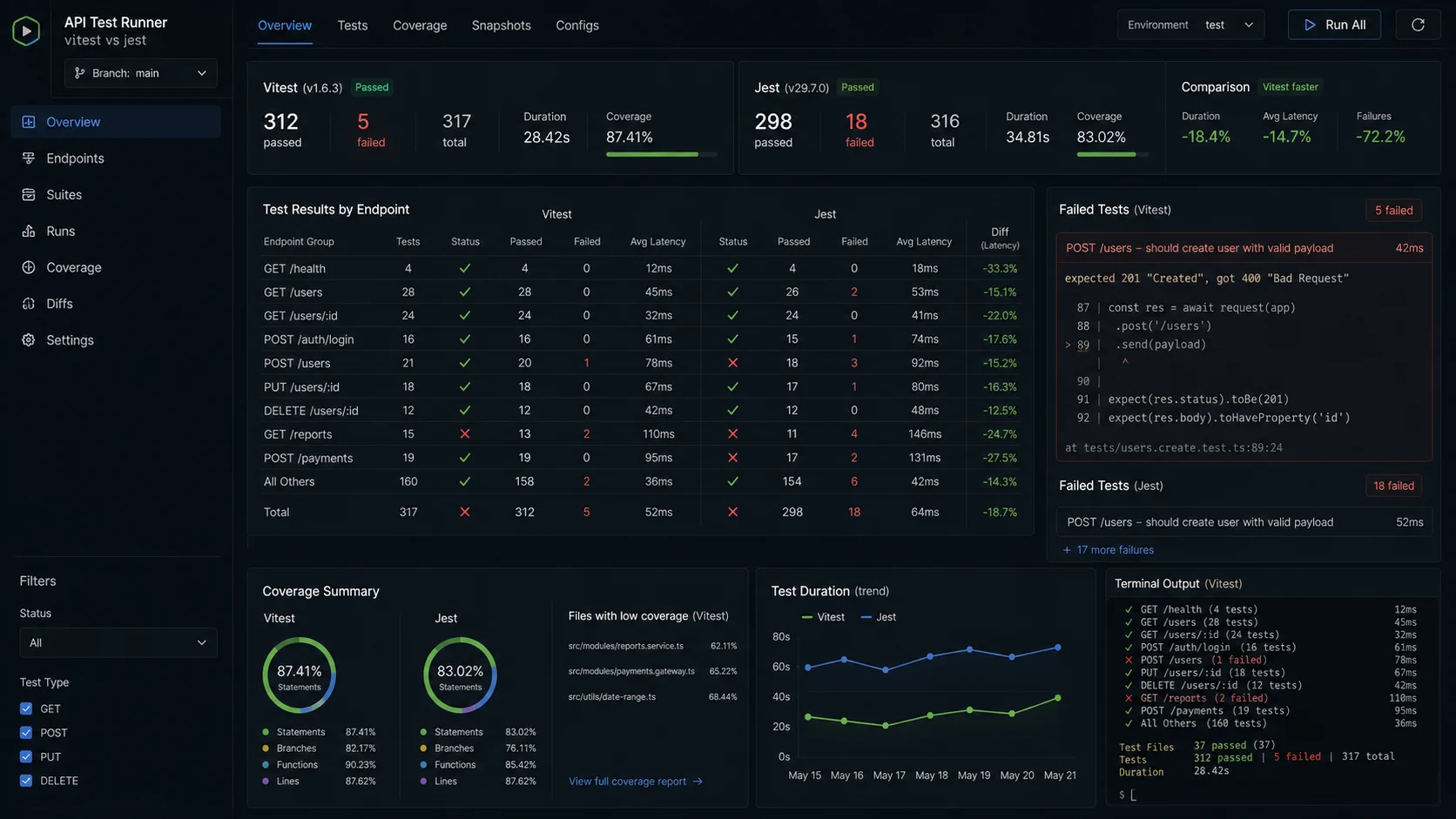
Task: Open View full coverage report link
Action: (636, 782)
